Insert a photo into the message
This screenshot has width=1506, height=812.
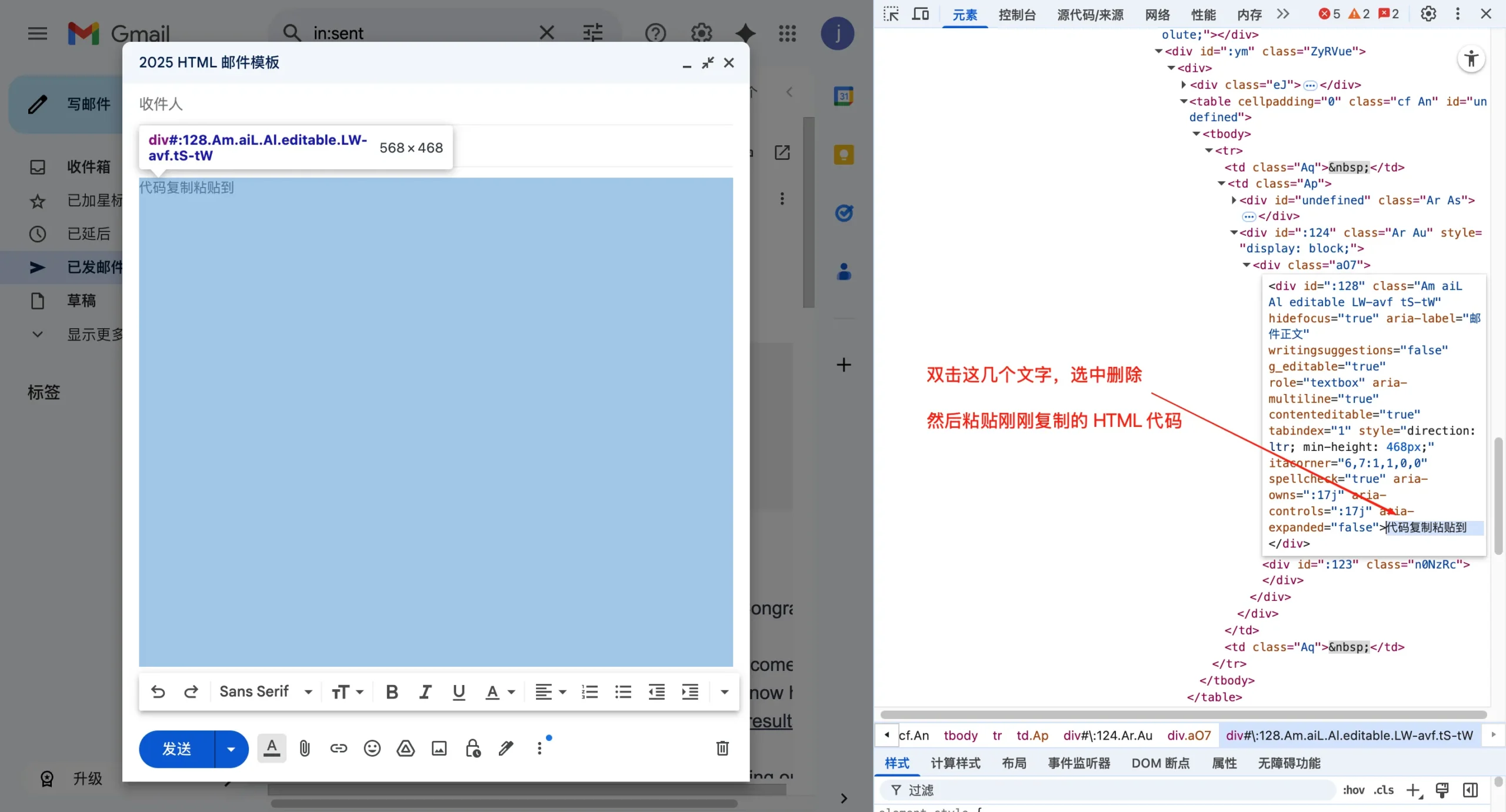pyautogui.click(x=438, y=748)
